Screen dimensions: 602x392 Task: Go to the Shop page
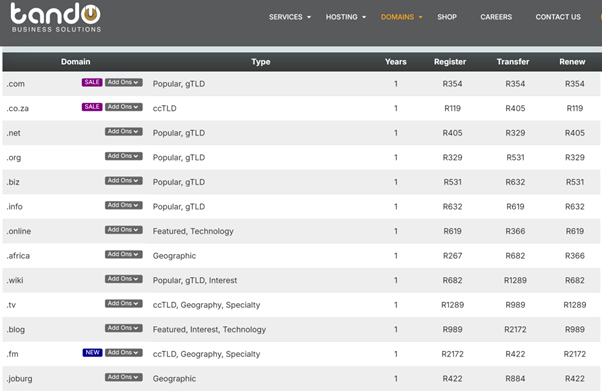click(x=447, y=17)
